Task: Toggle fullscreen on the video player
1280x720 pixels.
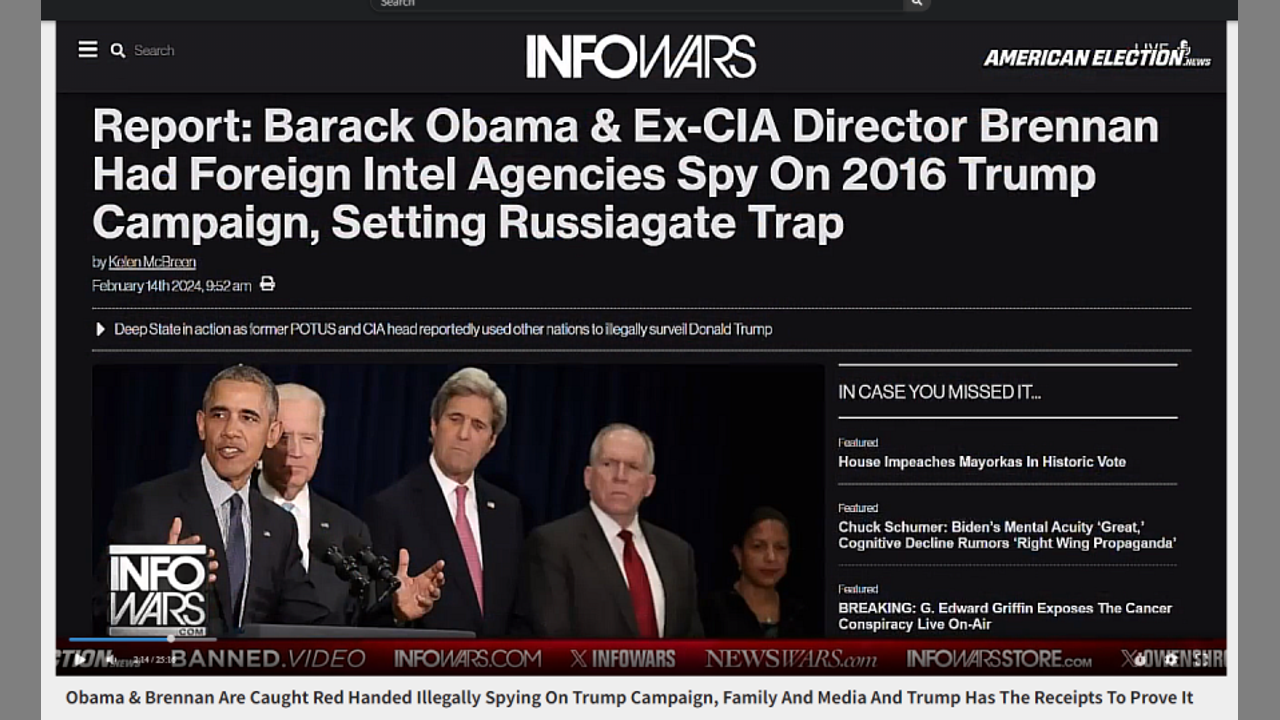Action: click(1202, 660)
